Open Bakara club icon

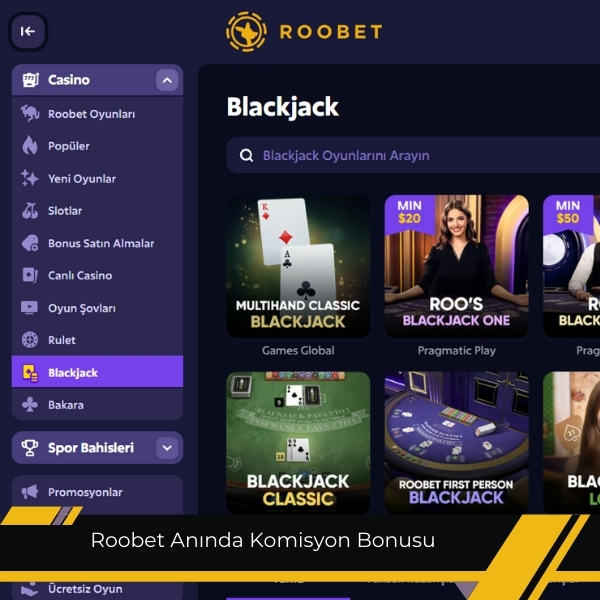coord(30,404)
